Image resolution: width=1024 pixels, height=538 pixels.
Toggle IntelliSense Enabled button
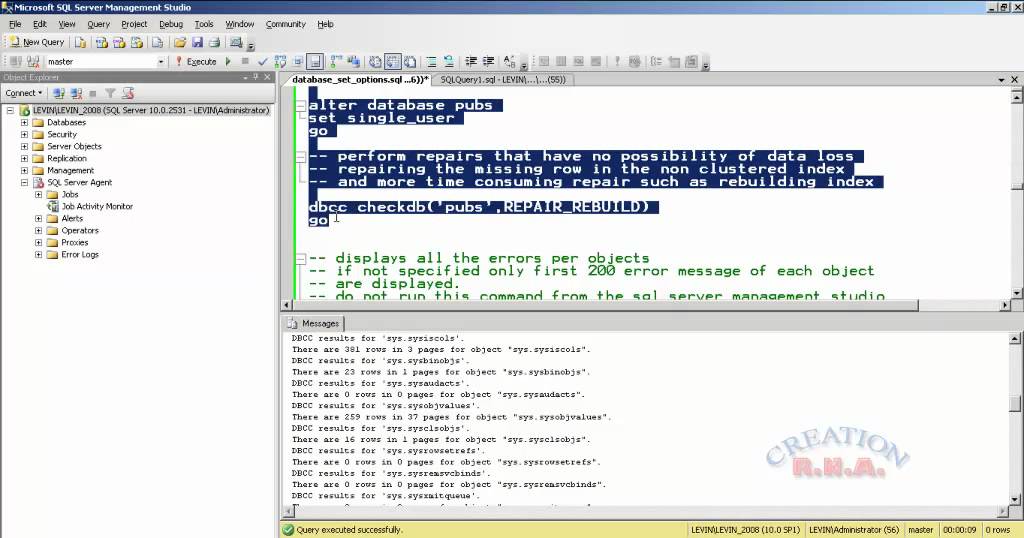[315, 61]
